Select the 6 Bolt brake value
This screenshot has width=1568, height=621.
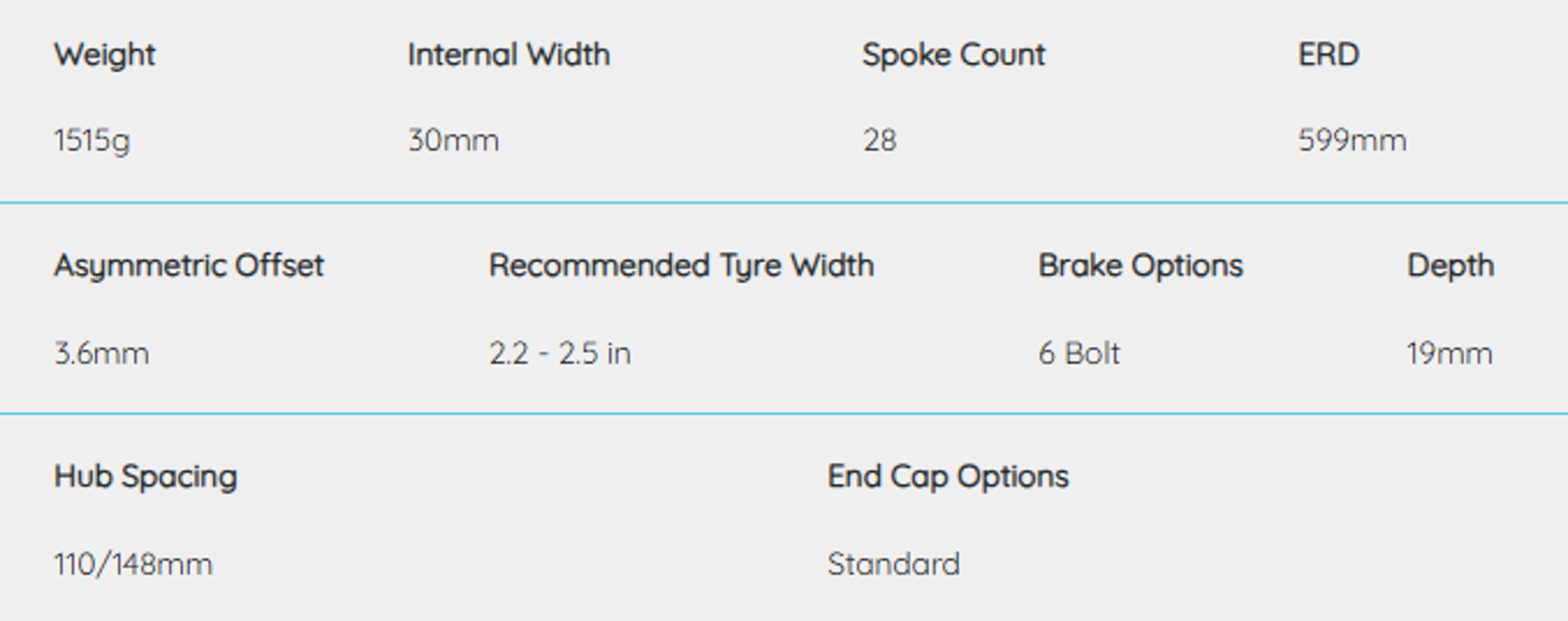[1079, 354]
